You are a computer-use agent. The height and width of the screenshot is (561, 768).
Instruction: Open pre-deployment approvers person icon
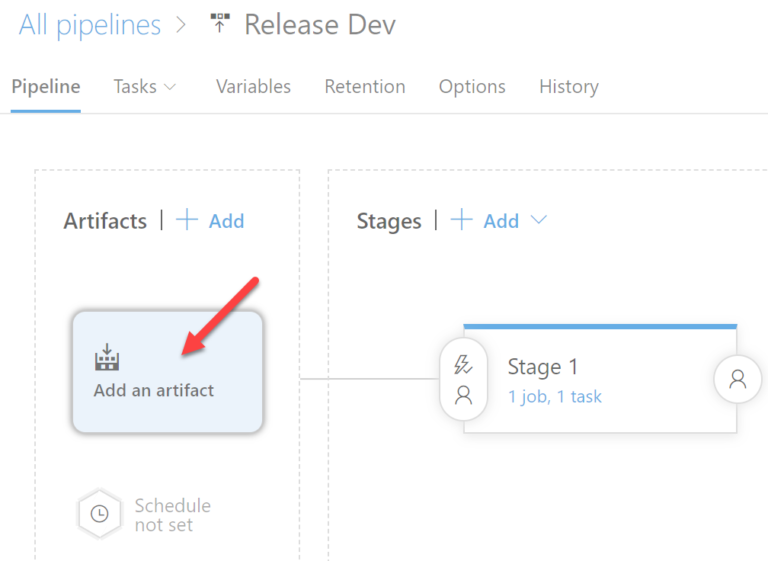tap(463, 395)
